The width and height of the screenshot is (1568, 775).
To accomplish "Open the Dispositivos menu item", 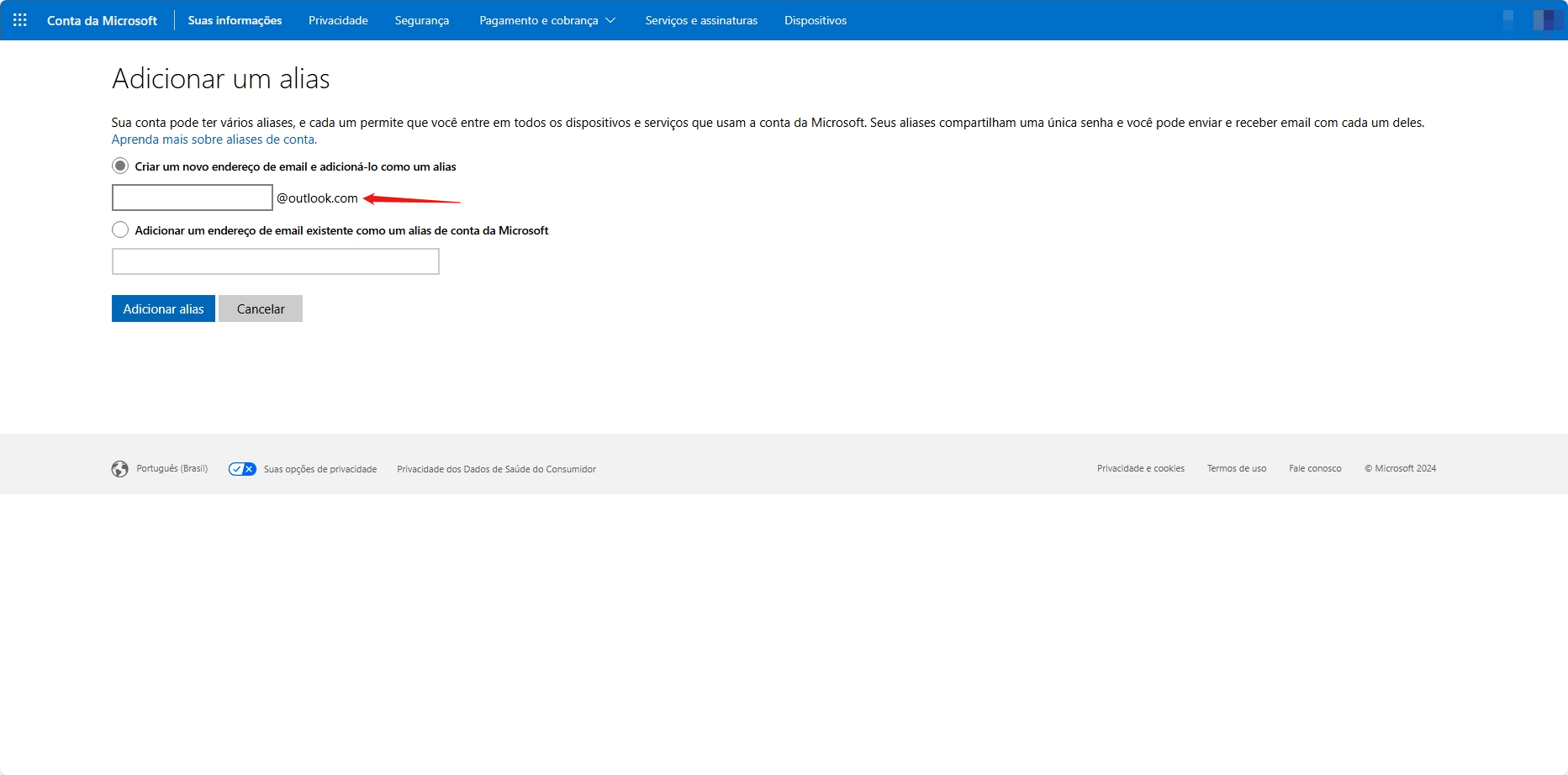I will coord(816,20).
